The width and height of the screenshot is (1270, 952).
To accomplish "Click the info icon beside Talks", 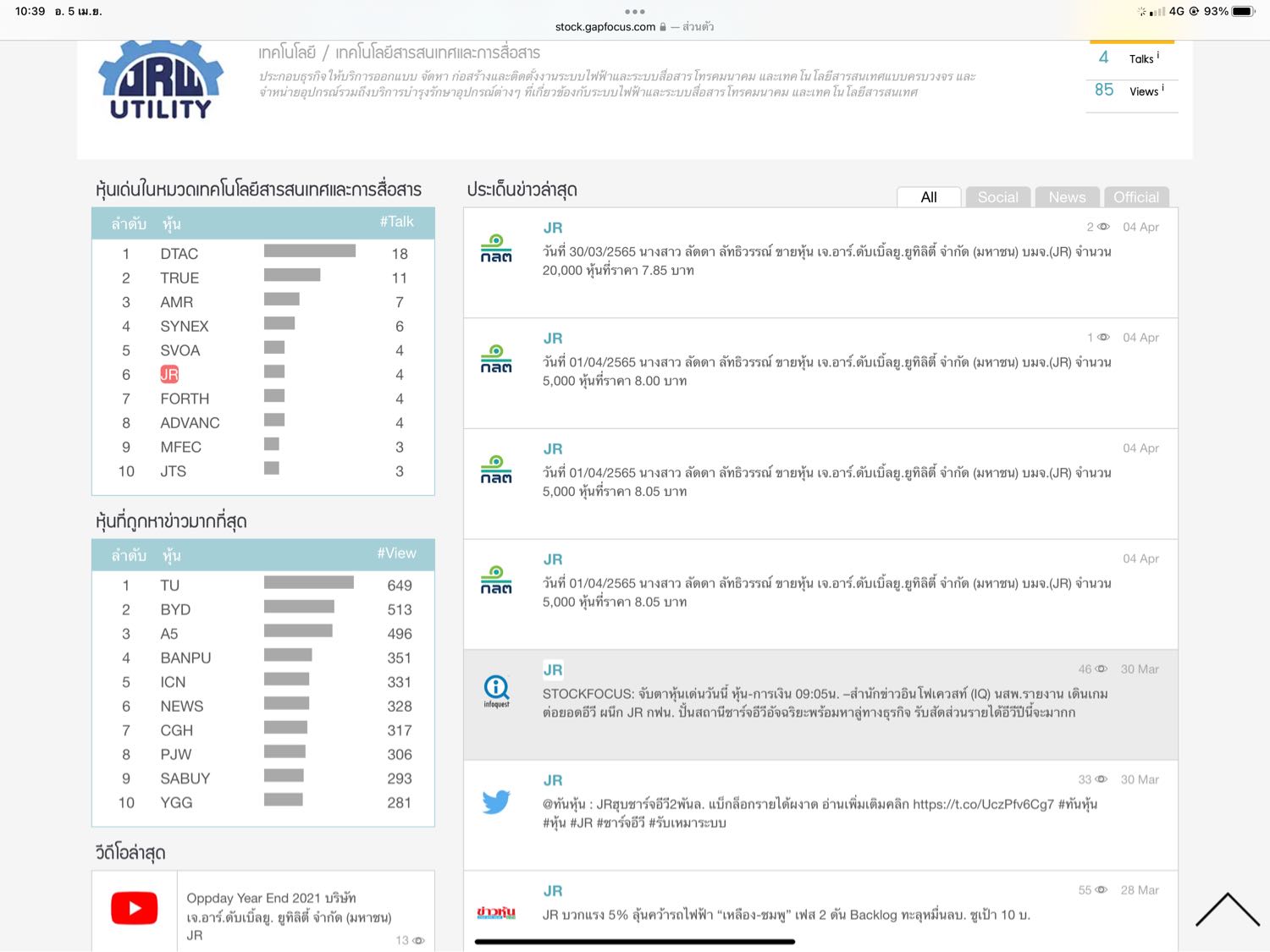I will (x=1158, y=55).
